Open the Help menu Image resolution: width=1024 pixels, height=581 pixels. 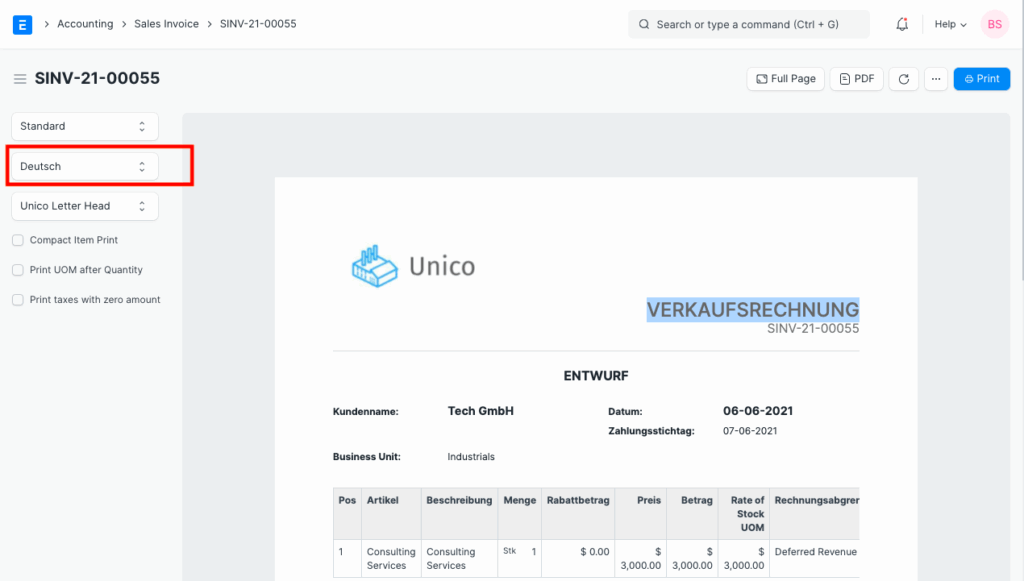point(948,24)
